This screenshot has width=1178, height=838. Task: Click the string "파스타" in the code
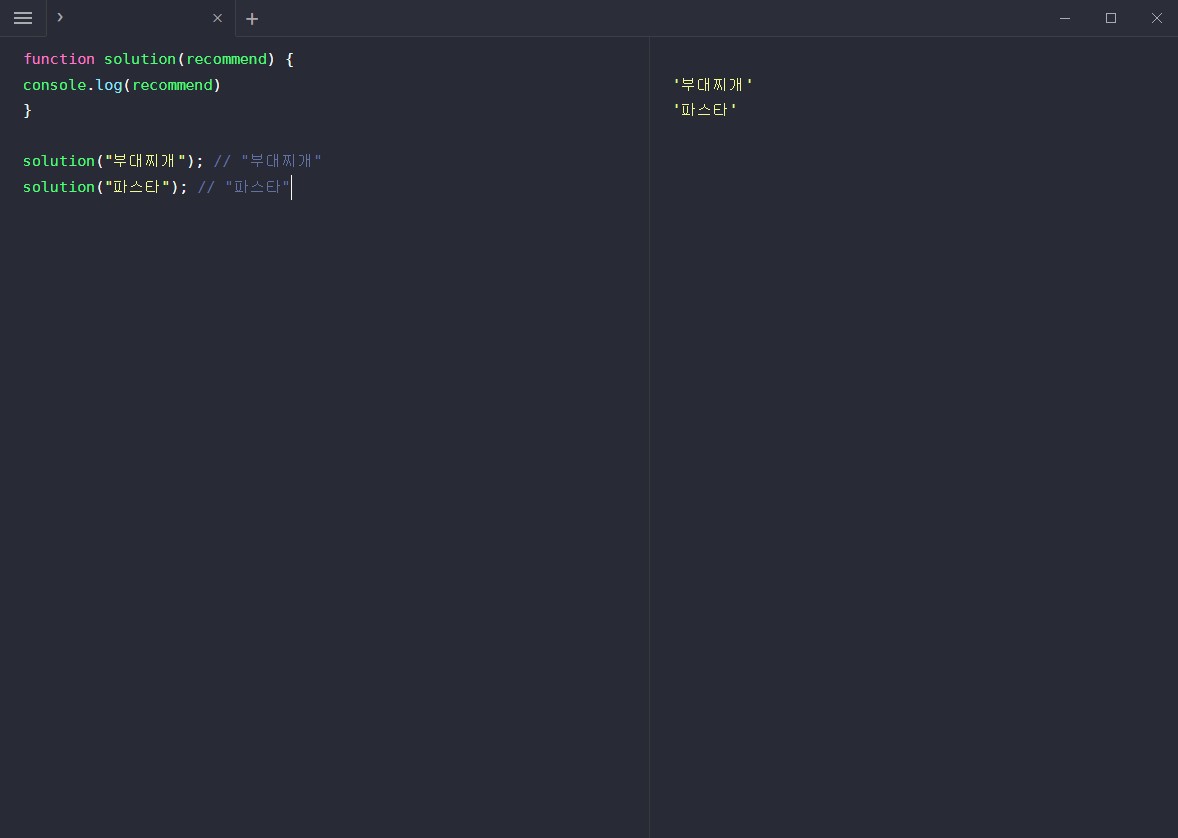[x=137, y=187]
